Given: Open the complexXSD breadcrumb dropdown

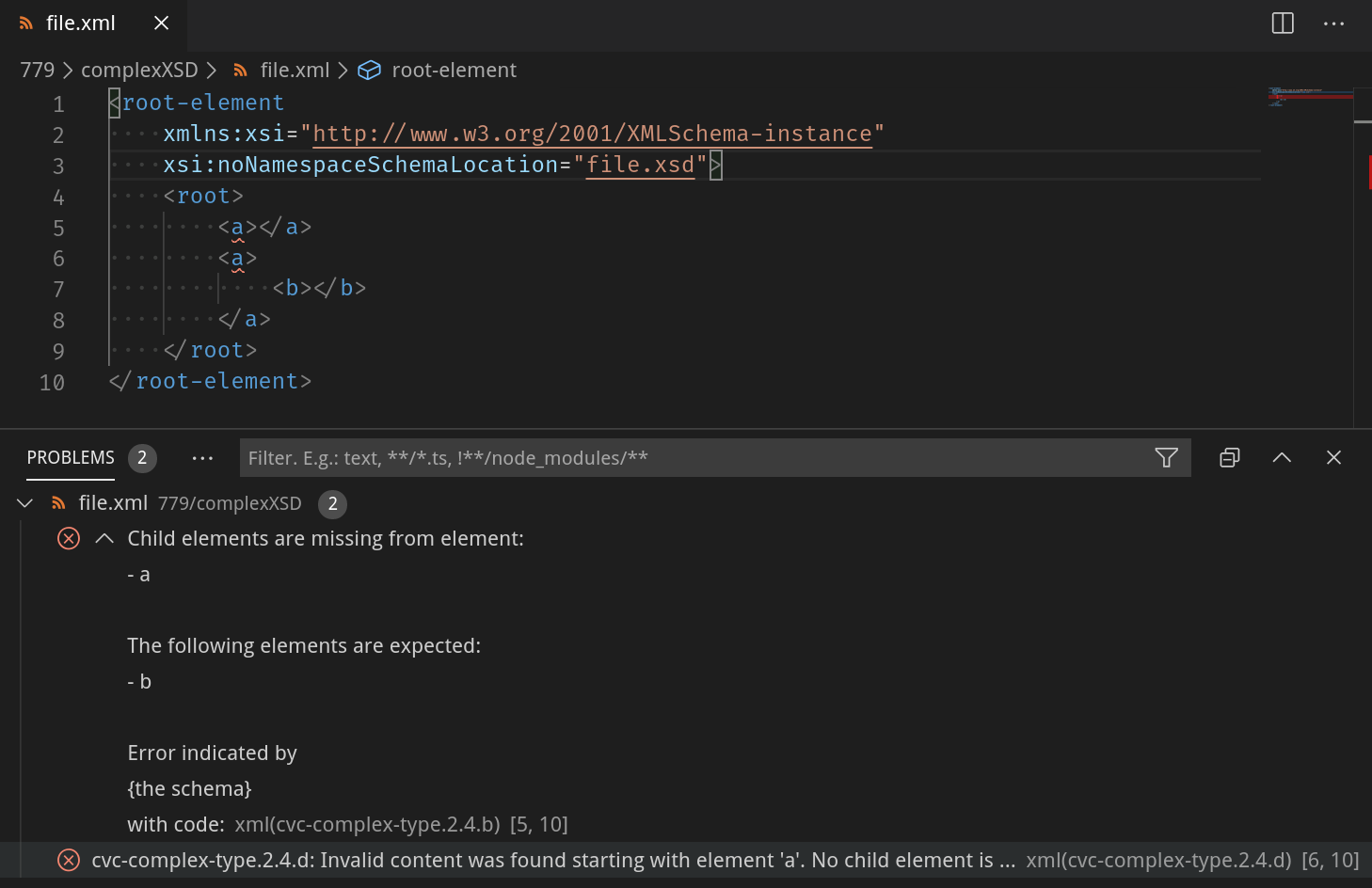Looking at the screenshot, I should (x=139, y=70).
